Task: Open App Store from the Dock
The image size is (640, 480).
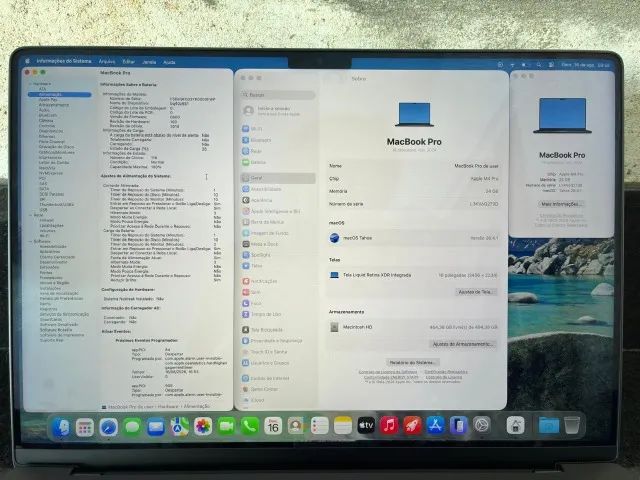Action: 436,425
